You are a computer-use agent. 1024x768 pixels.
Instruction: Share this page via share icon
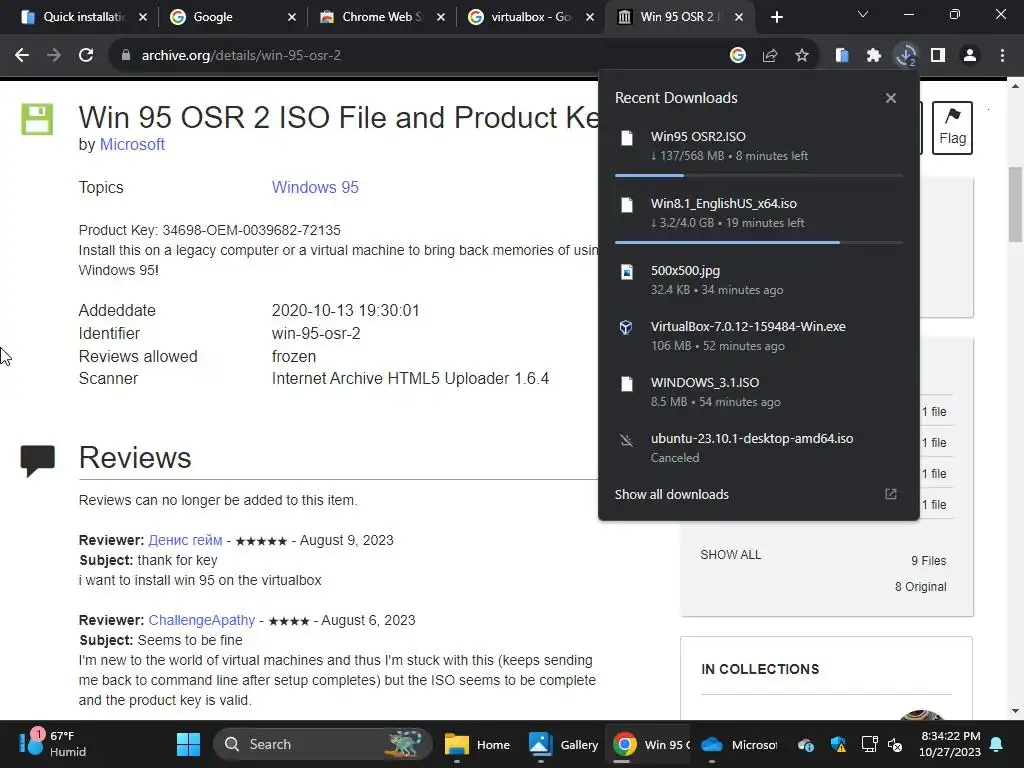(x=770, y=56)
